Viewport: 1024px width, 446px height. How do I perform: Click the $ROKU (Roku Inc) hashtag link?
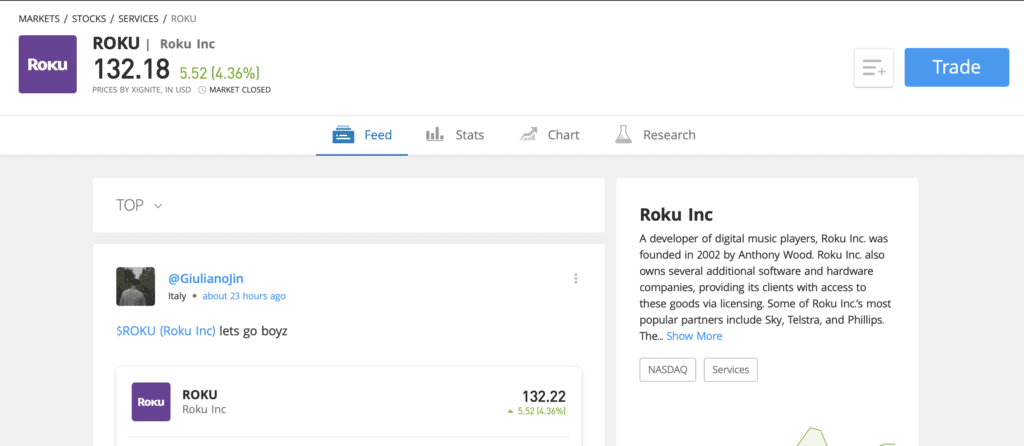point(166,331)
